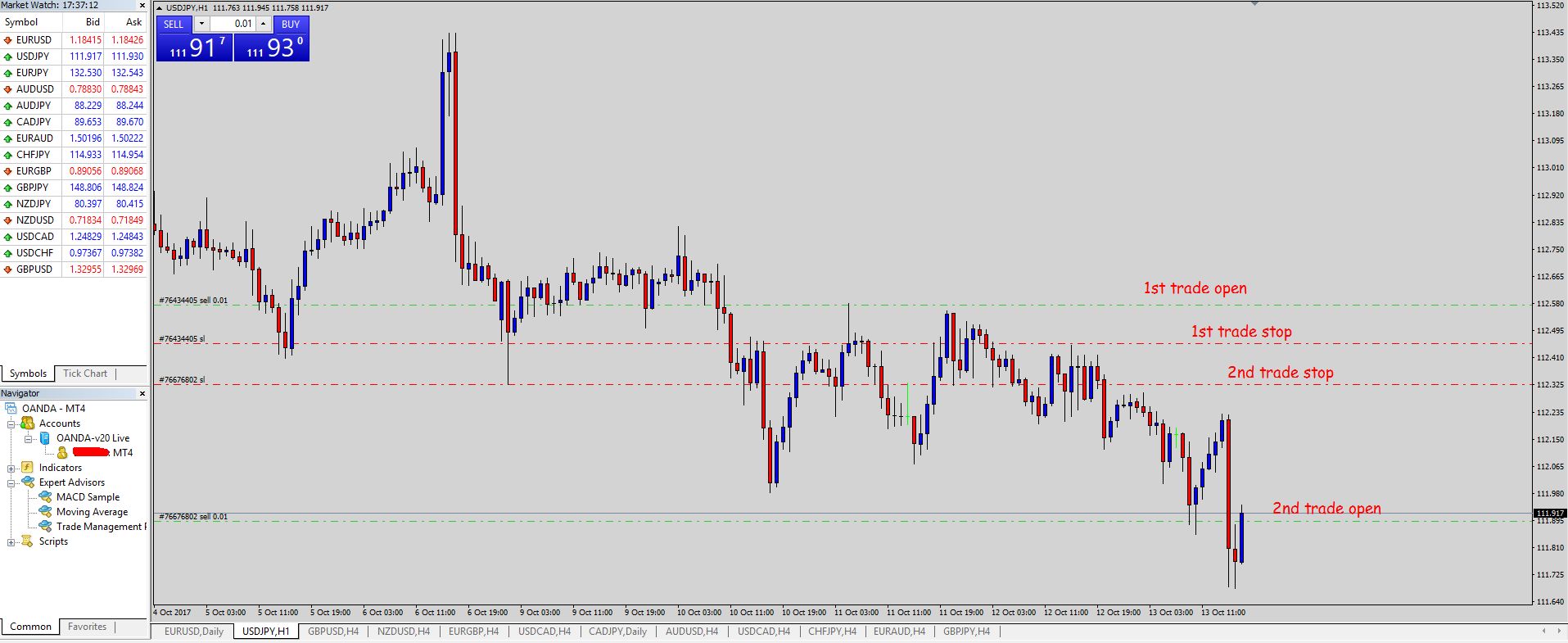
Task: Click the Indicators folder icon
Action: [27, 468]
